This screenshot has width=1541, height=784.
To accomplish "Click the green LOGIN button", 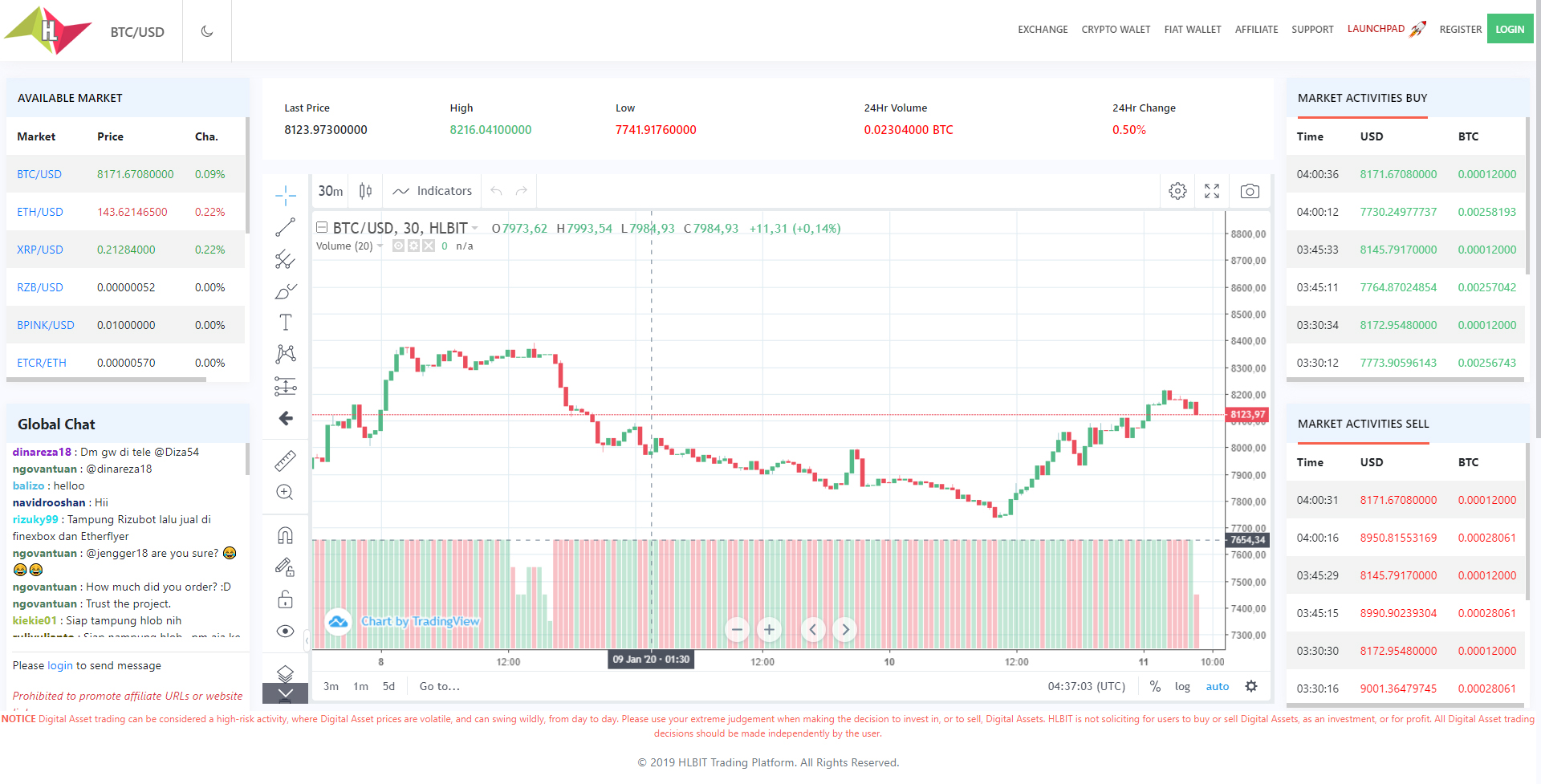I will click(x=1509, y=30).
